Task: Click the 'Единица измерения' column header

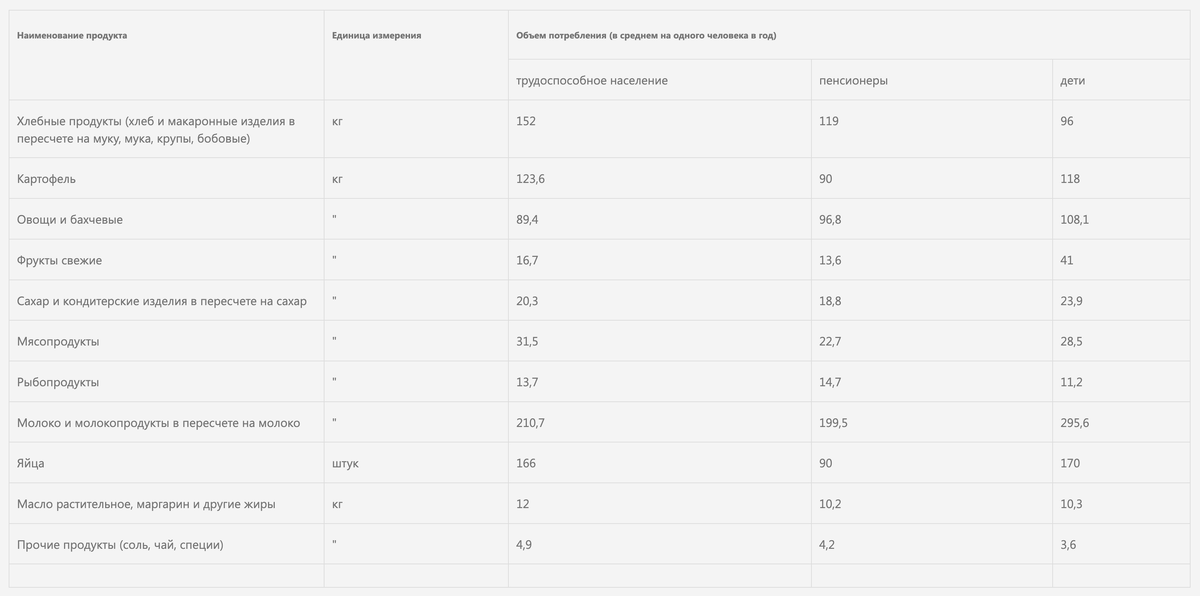Action: click(x=376, y=36)
